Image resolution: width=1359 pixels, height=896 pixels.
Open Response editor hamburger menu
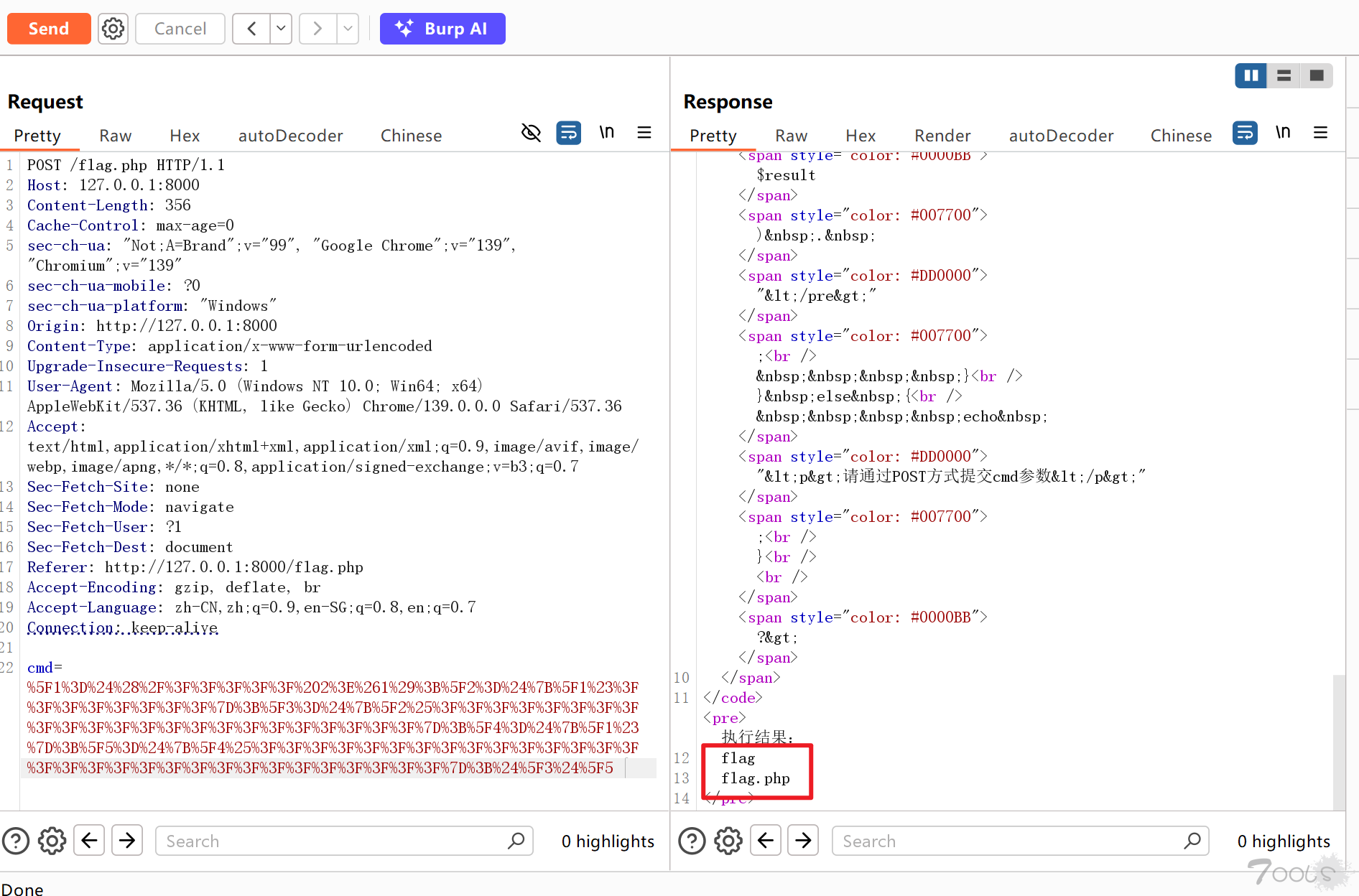1320,133
